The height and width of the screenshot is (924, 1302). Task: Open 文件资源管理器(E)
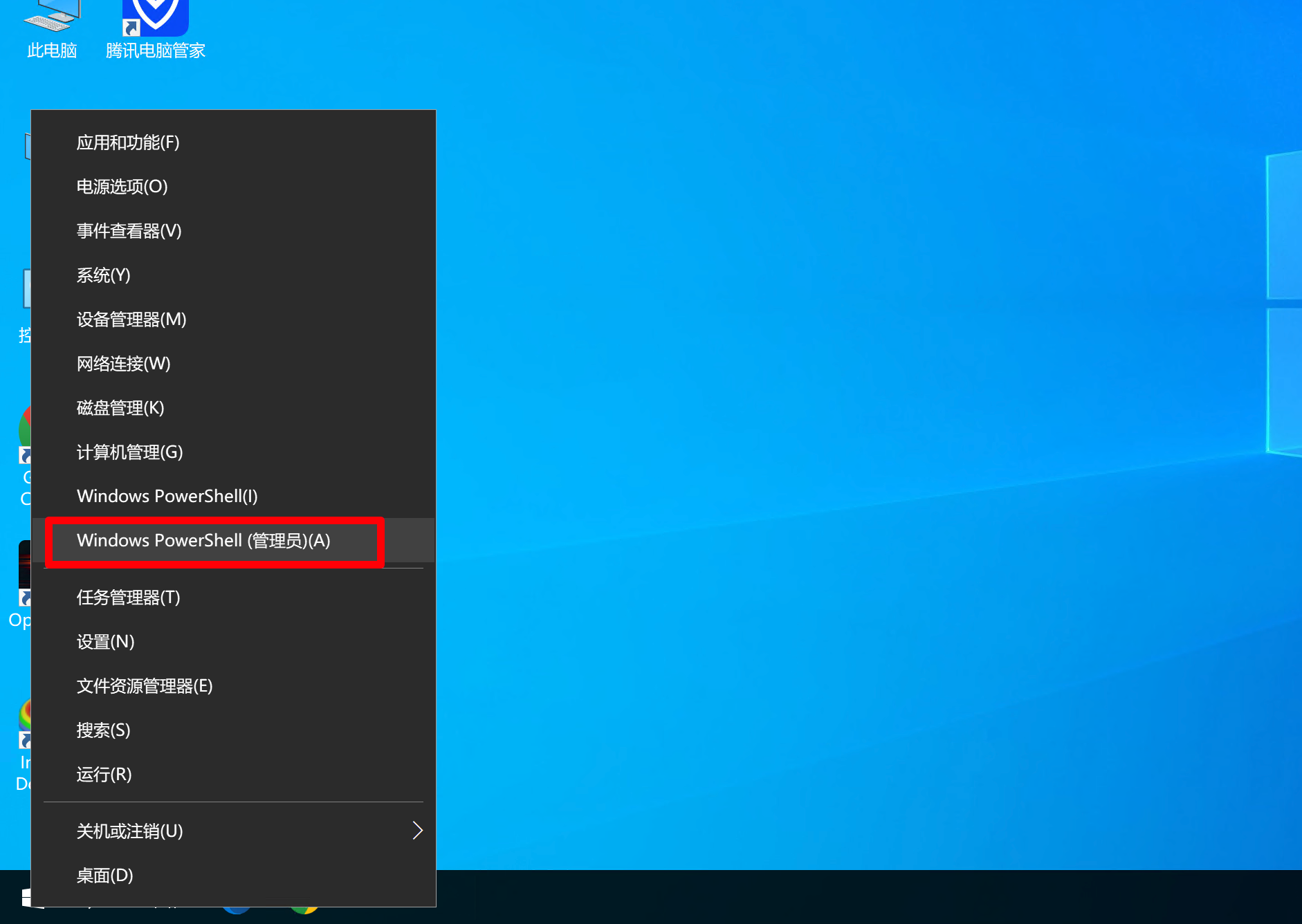(x=234, y=686)
